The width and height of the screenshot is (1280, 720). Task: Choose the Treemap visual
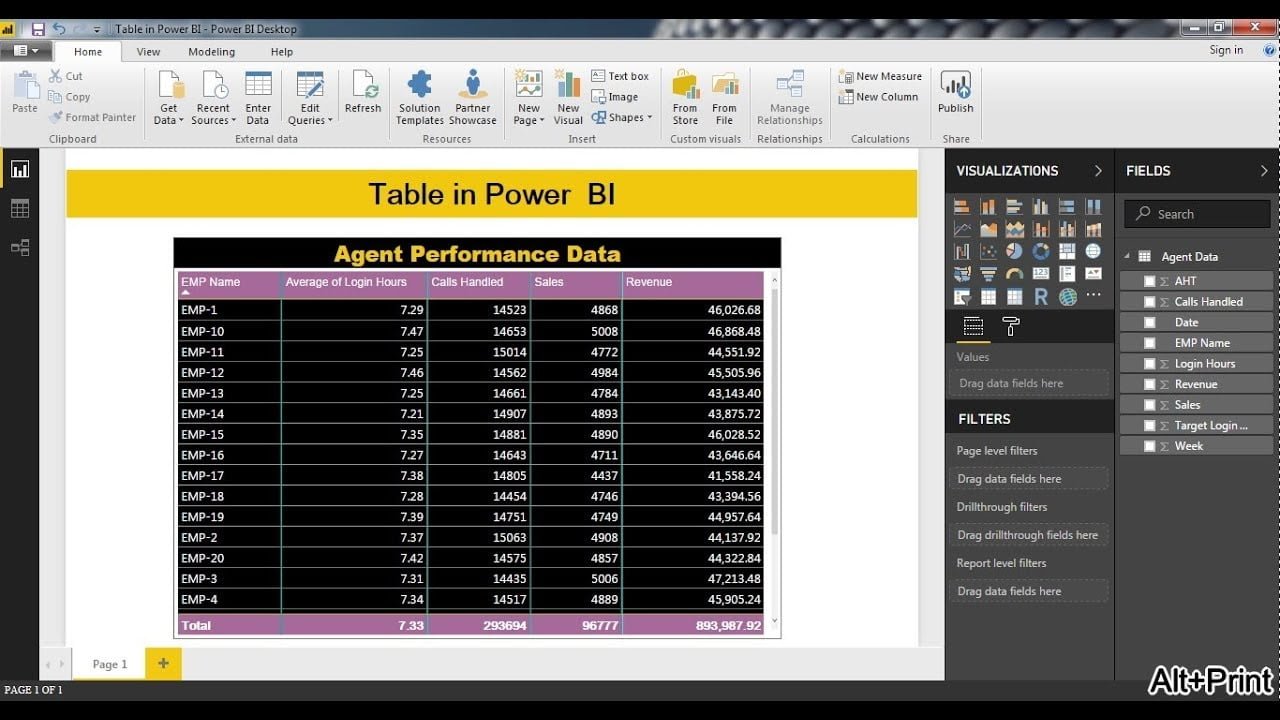click(1067, 251)
